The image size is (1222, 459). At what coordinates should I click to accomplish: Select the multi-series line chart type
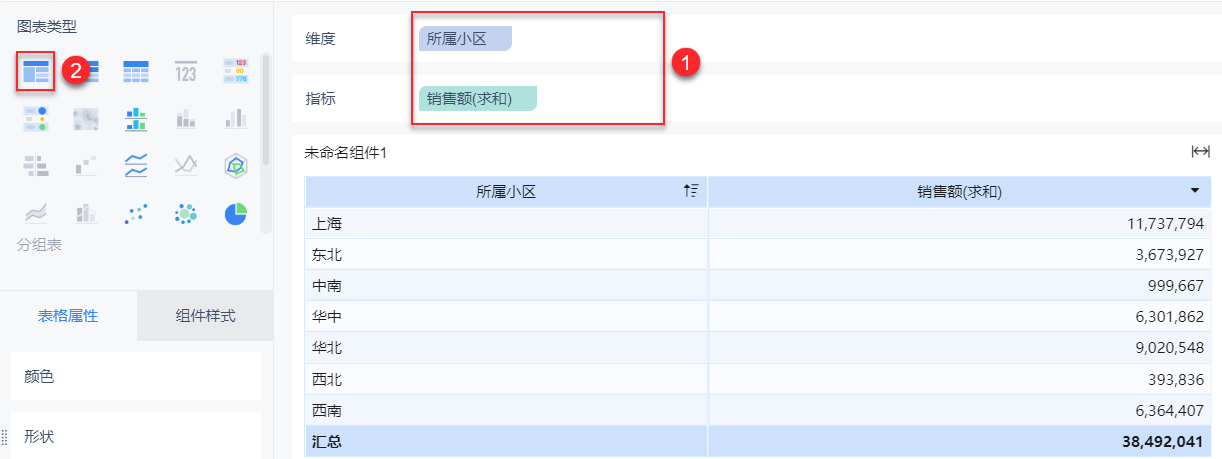pyautogui.click(x=136, y=165)
